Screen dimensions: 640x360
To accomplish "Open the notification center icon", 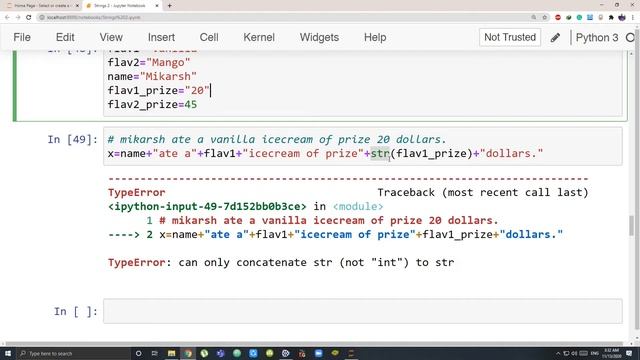I will coord(629,353).
